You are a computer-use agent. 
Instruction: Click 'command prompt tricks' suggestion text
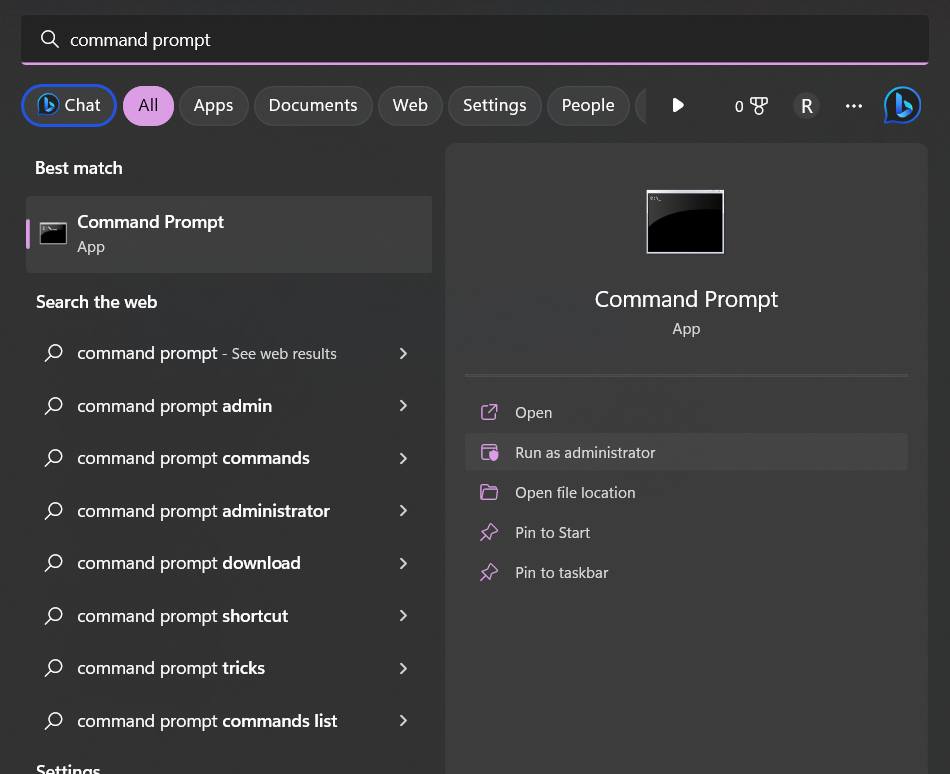click(171, 668)
